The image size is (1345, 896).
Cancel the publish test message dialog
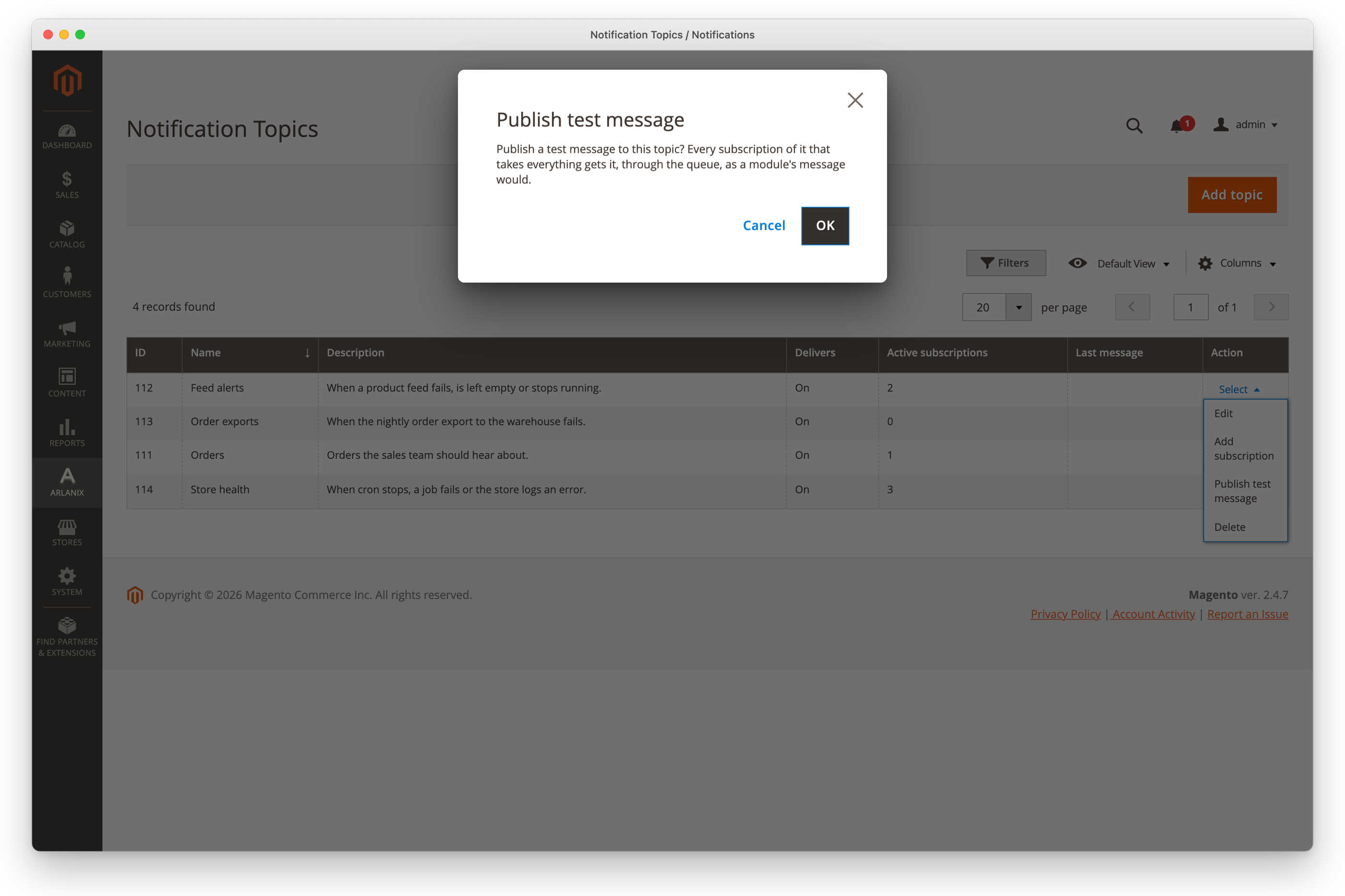(x=764, y=225)
